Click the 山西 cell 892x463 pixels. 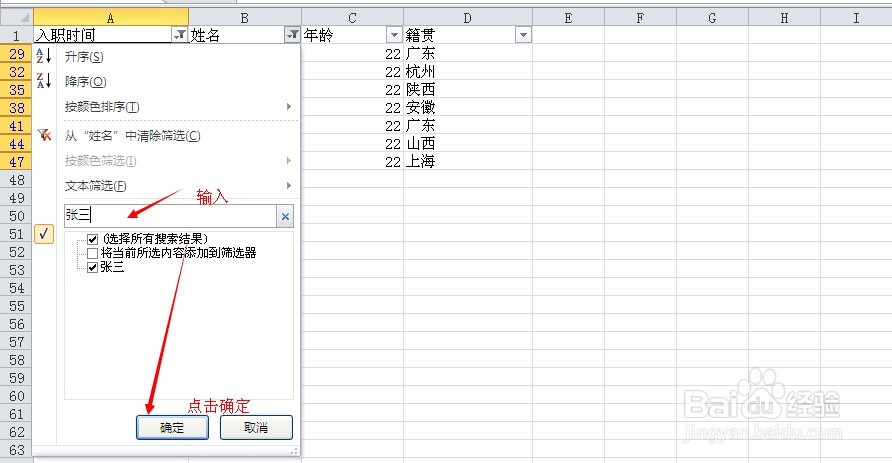(468, 143)
